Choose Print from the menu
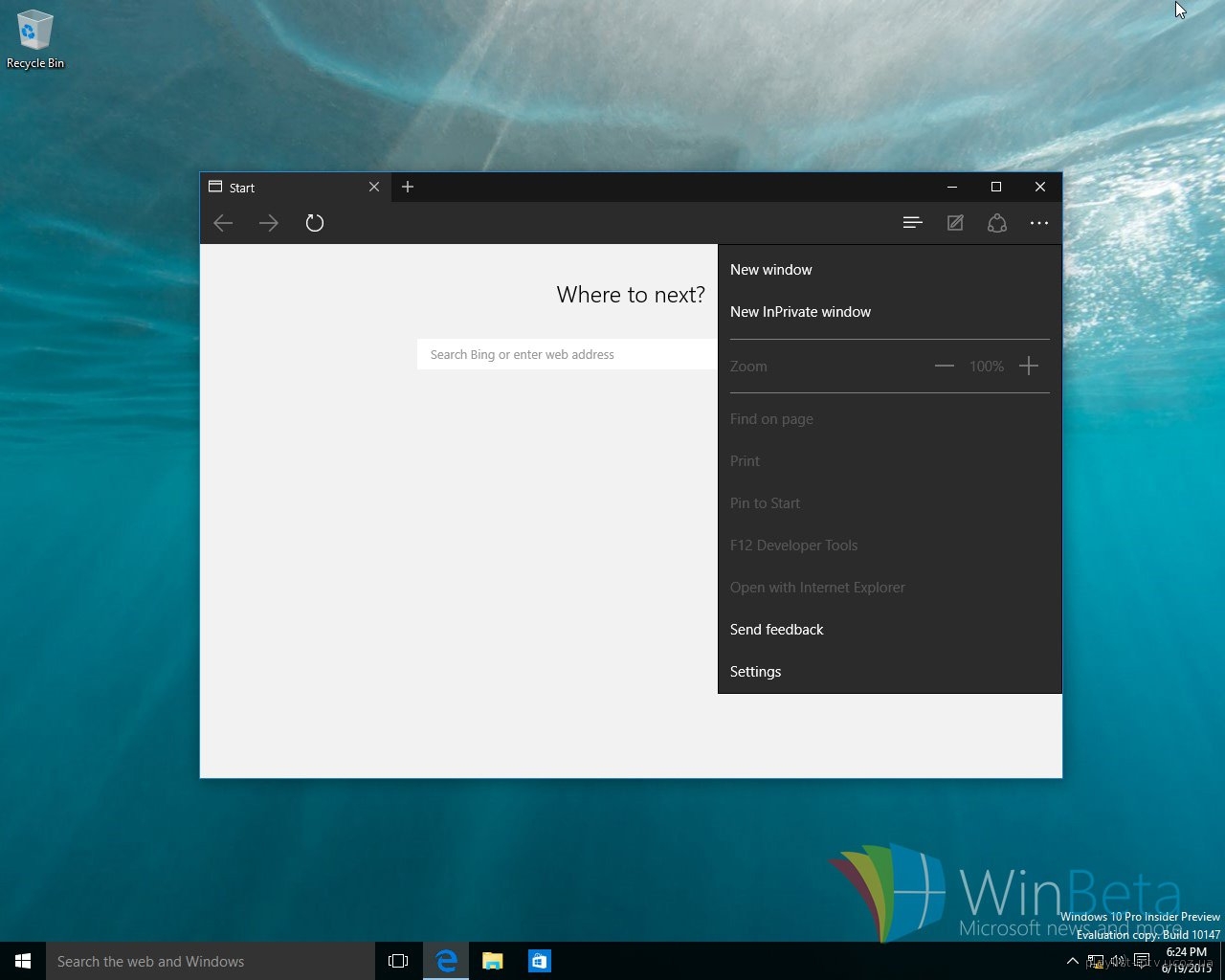 pos(890,461)
